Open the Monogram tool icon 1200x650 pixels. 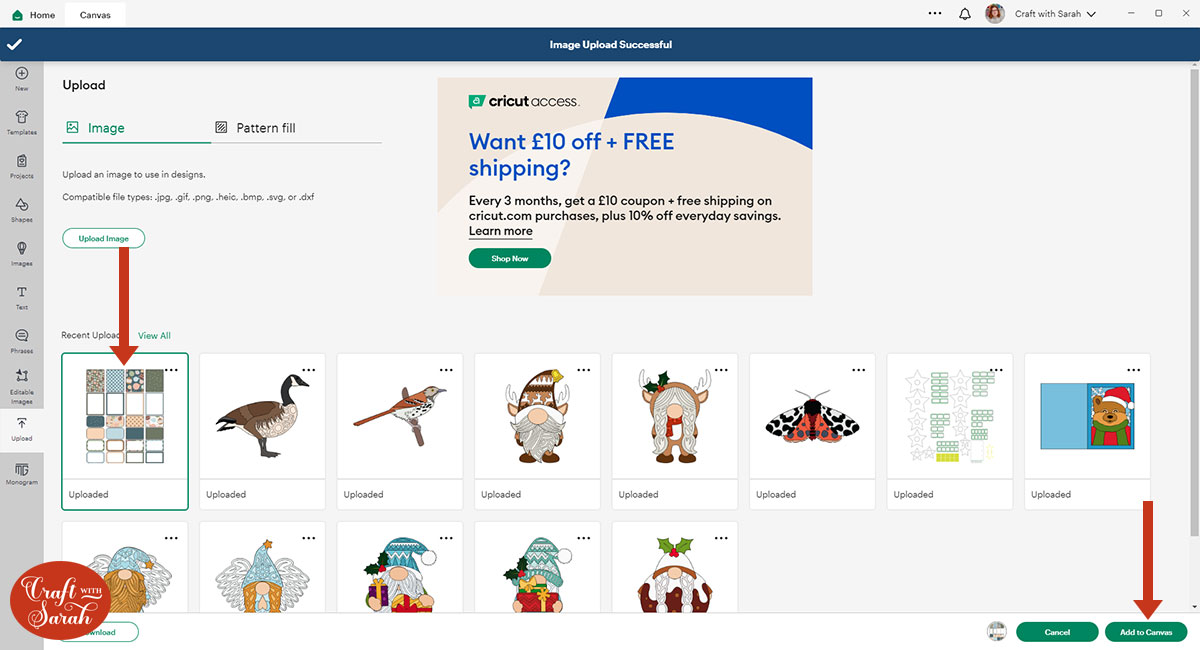pyautogui.click(x=22, y=473)
